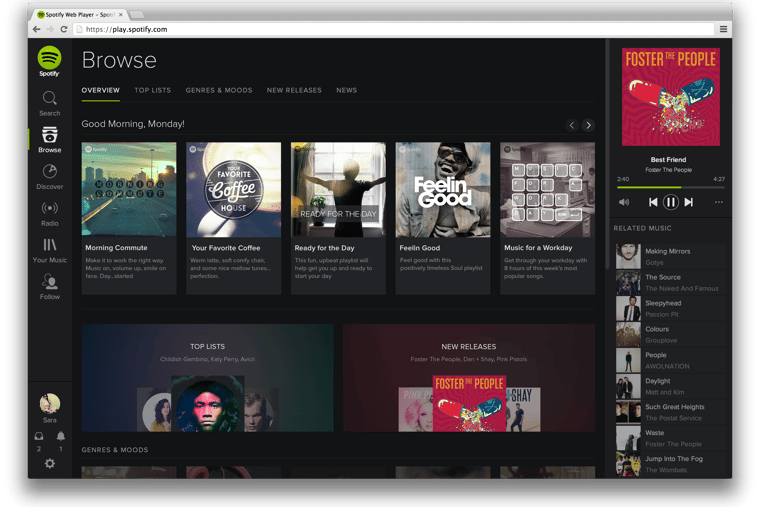Open Search in the Spotify sidebar

(x=49, y=98)
